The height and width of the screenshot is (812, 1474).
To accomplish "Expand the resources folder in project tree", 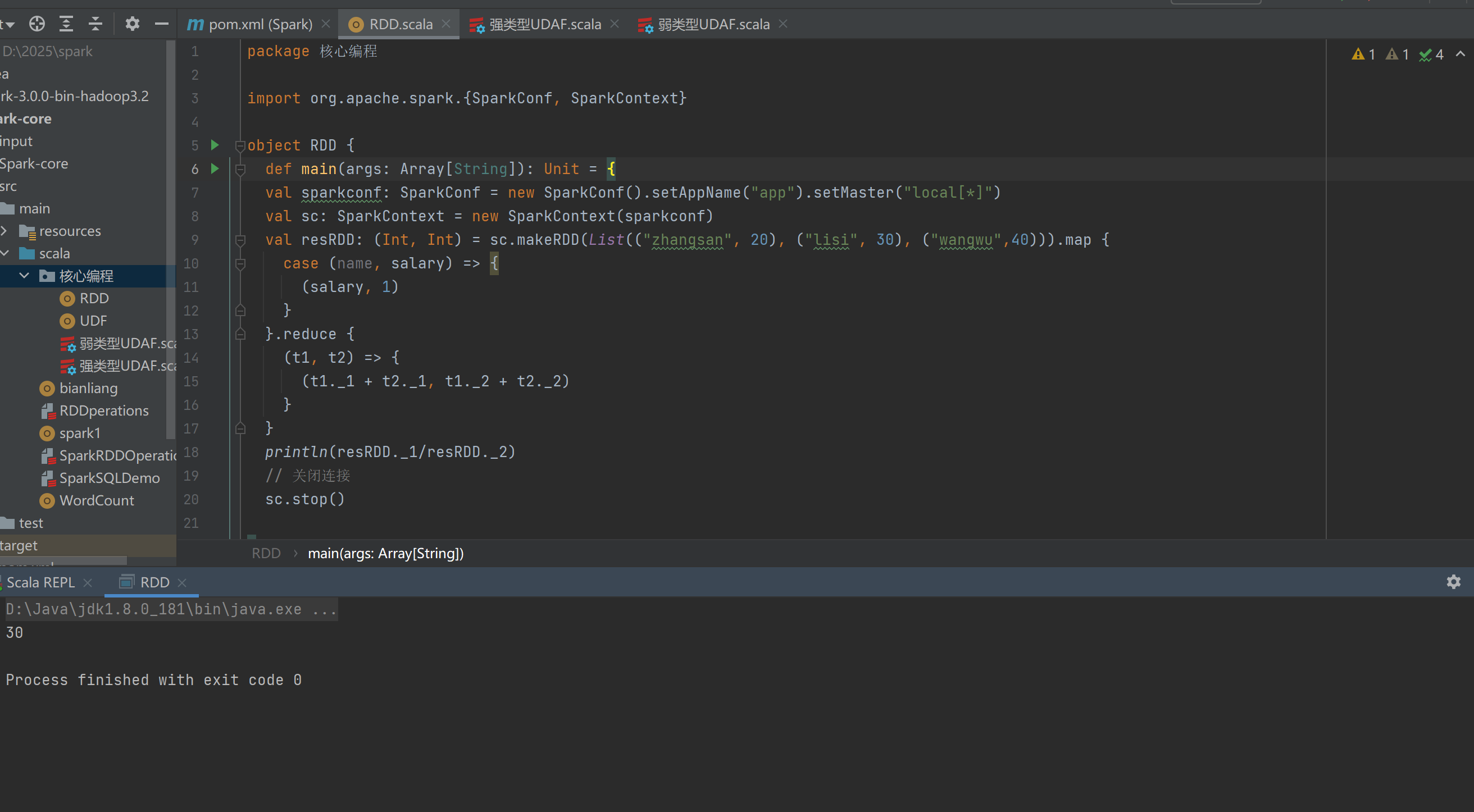I will (x=4, y=231).
